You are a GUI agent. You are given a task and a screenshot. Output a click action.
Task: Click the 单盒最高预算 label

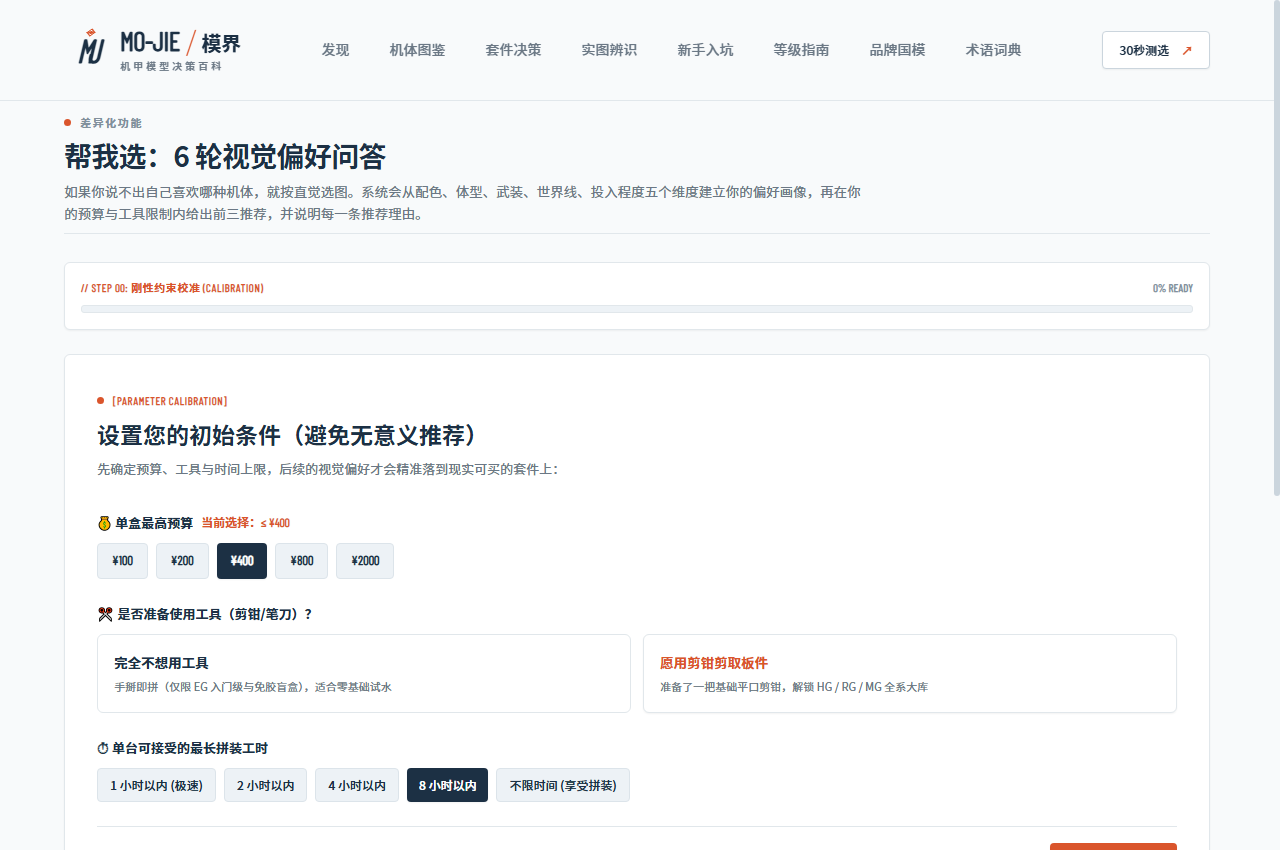pos(154,523)
